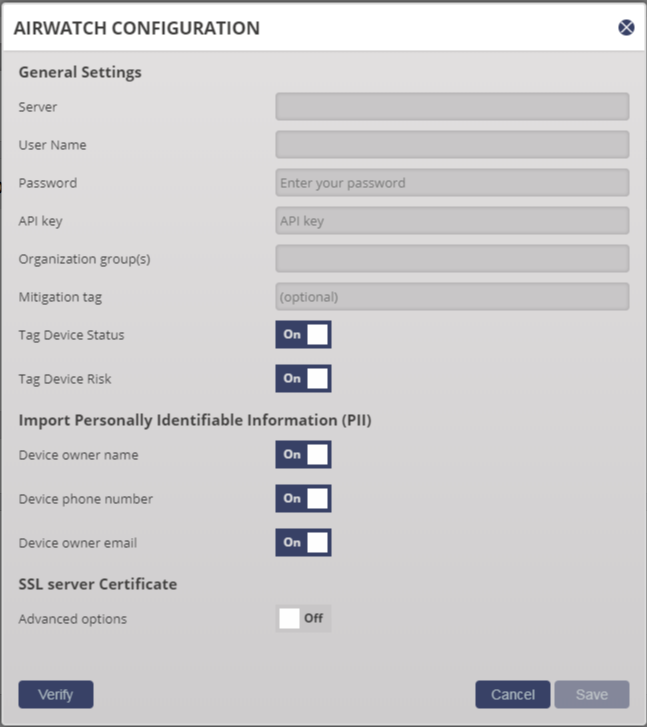
Task: Select the Enter your password field
Action: 452,183
